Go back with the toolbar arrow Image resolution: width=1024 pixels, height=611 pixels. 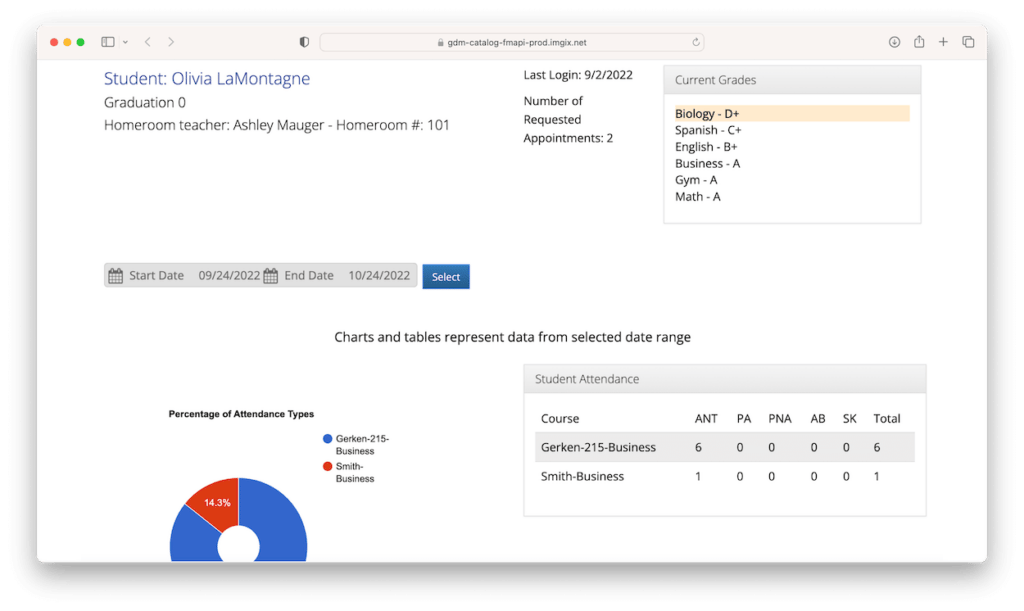tap(148, 42)
